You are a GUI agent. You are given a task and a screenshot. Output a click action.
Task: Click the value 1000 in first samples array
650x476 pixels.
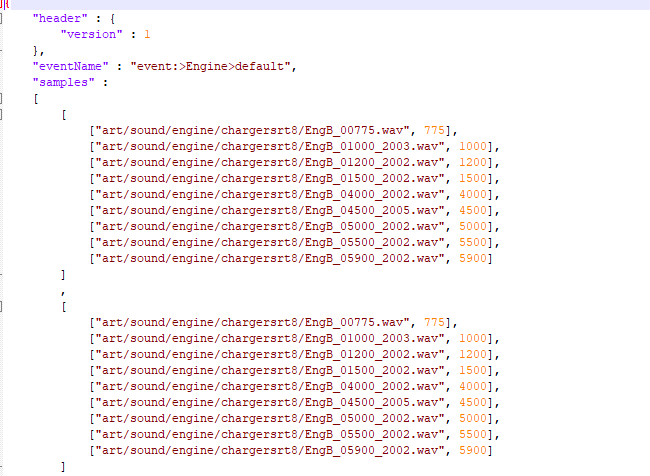[x=473, y=146]
